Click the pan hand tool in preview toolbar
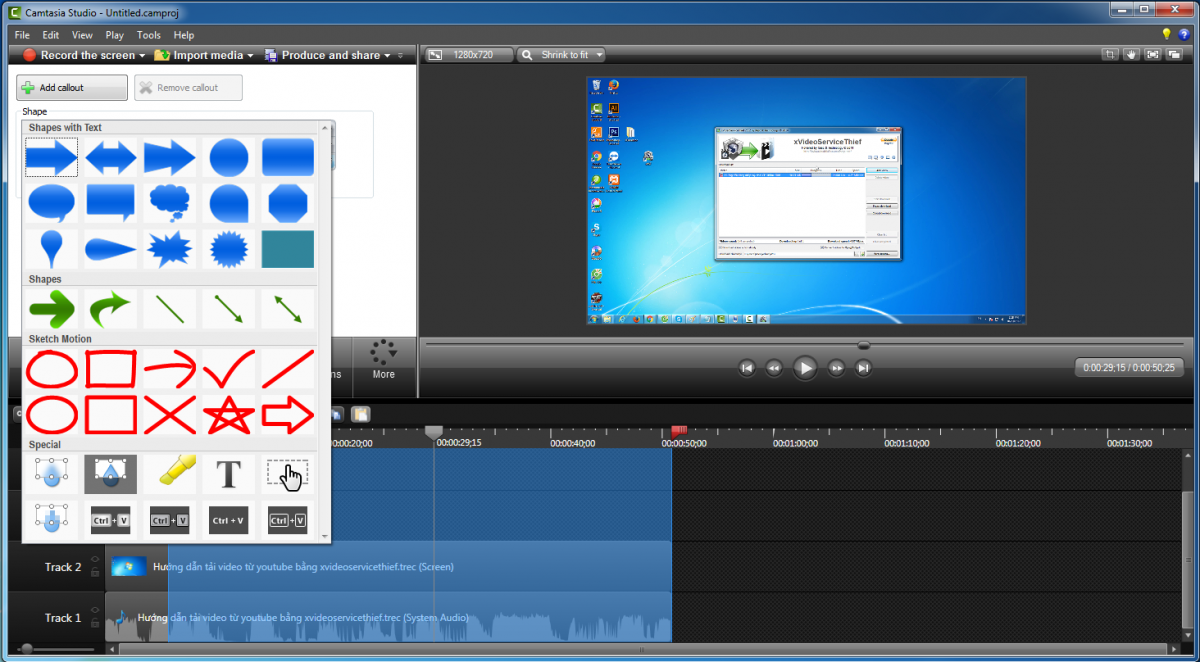This screenshot has height=662, width=1200. [x=1131, y=55]
